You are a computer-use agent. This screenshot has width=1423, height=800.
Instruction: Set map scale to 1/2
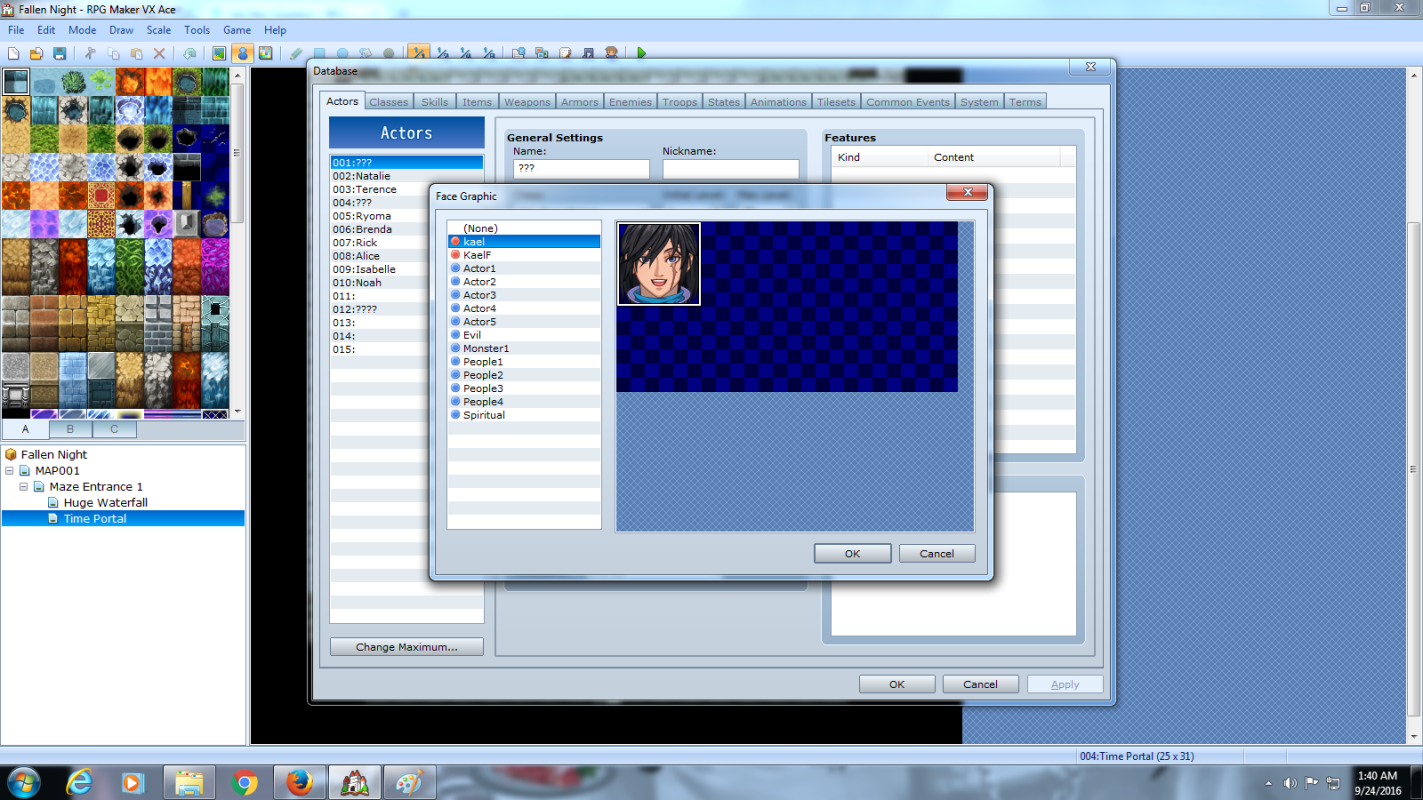click(x=442, y=53)
